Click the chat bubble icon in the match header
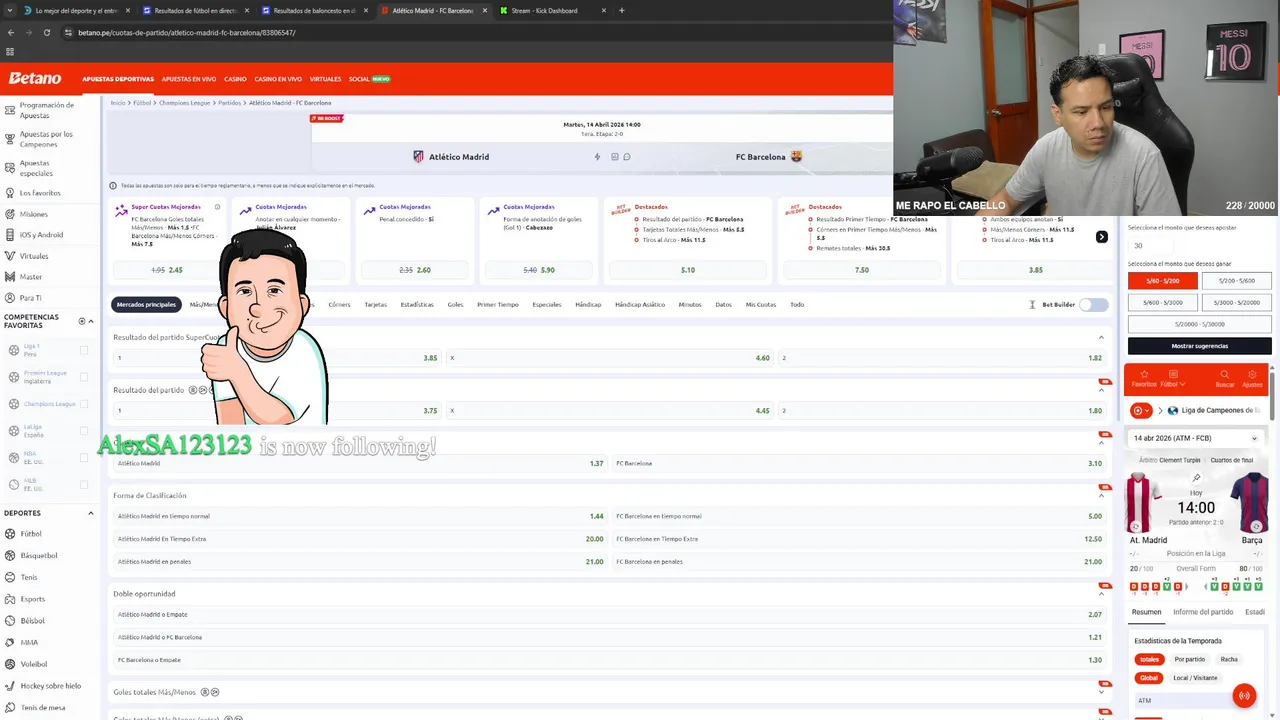This screenshot has width=1280, height=720. pyautogui.click(x=627, y=157)
